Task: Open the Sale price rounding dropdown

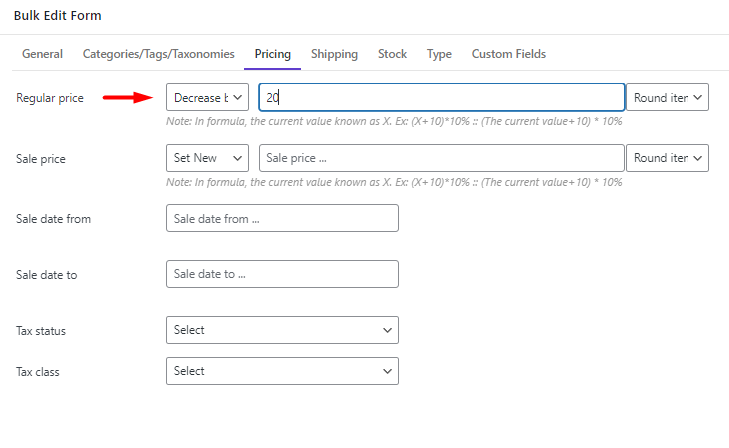Action: [x=667, y=158]
